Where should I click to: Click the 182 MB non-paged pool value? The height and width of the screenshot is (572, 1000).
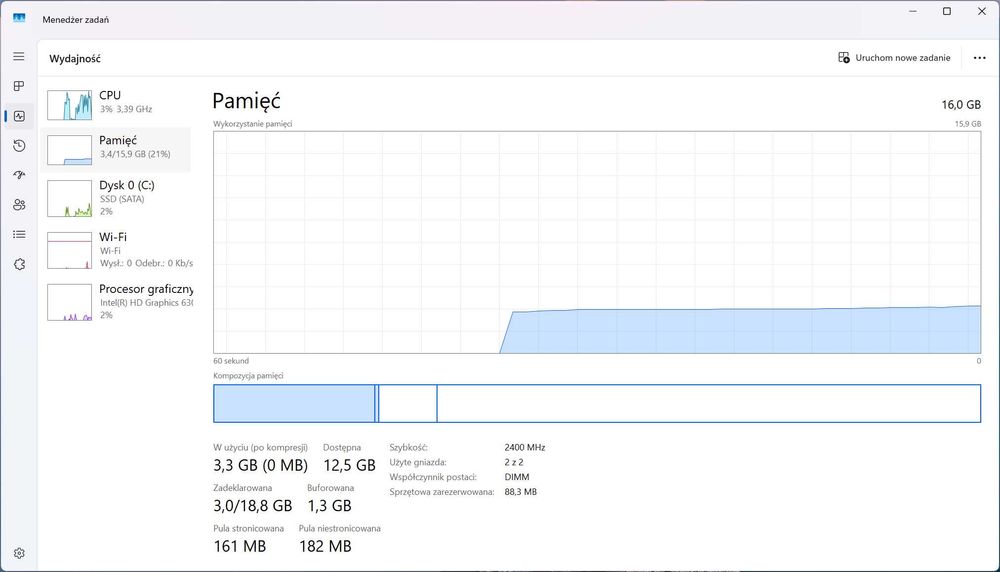pos(325,546)
